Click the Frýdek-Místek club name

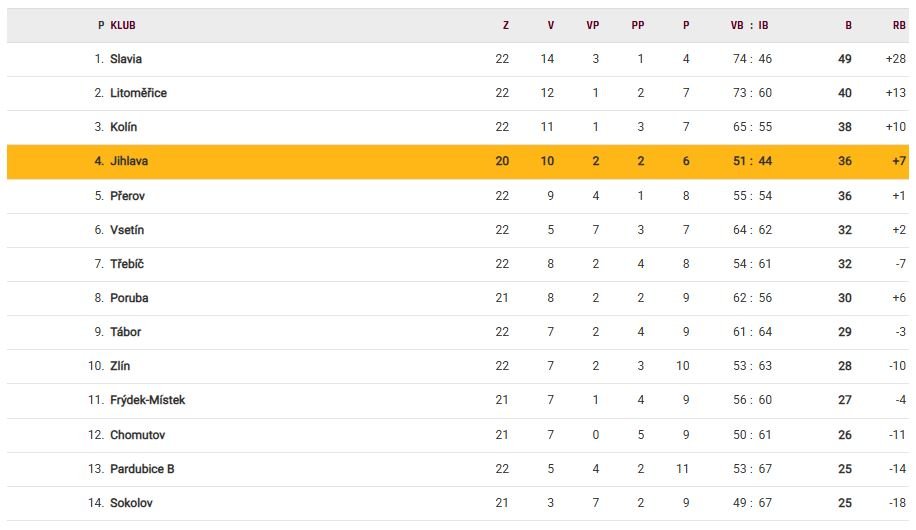147,400
